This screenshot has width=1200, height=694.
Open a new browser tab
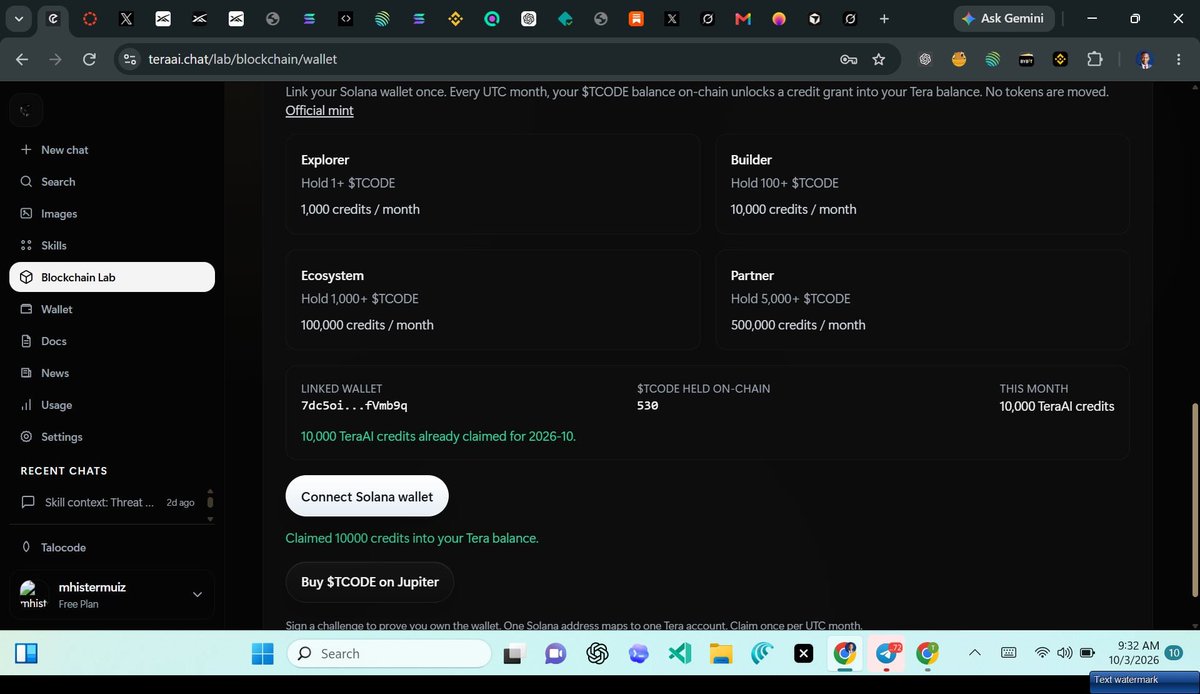coord(884,19)
